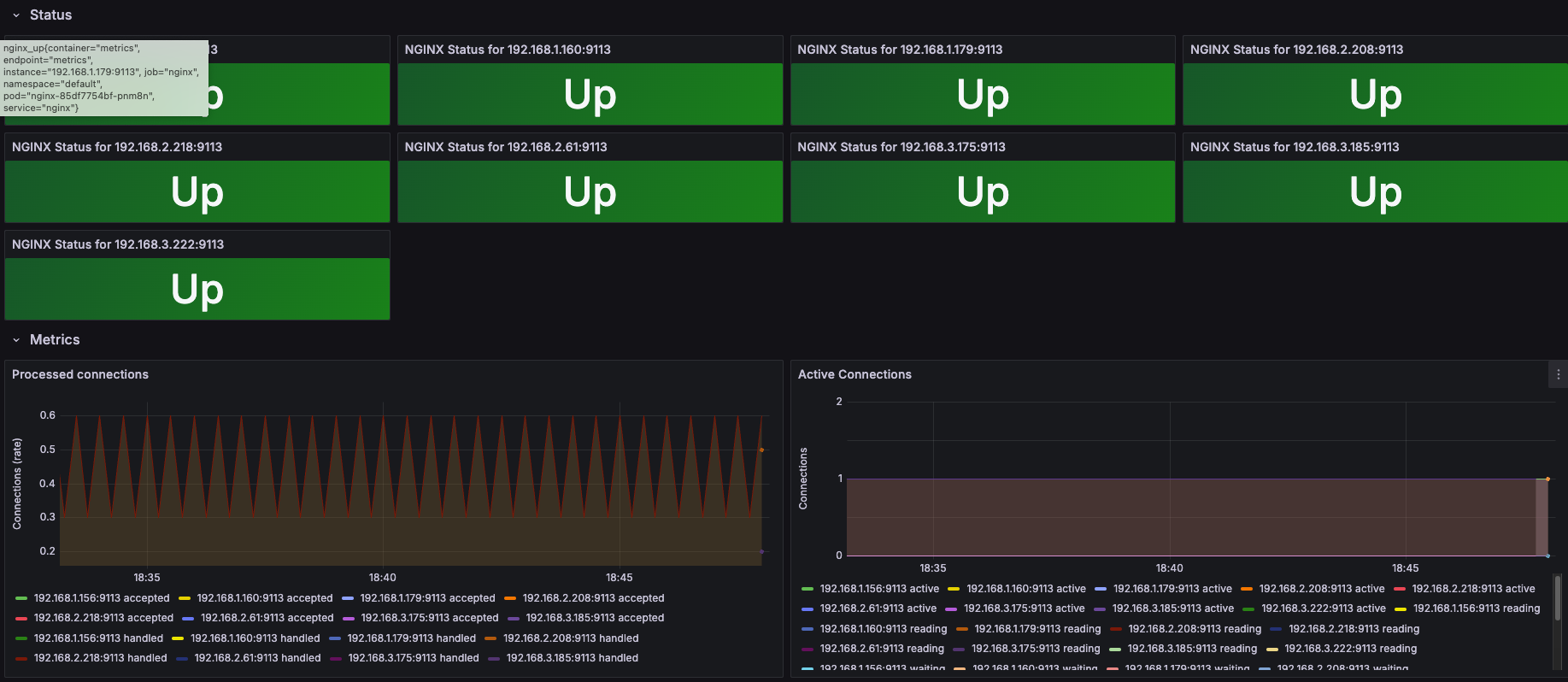Open color swatch for 192.168.3.222:9113 reading
The image size is (1568, 682).
1272,649
